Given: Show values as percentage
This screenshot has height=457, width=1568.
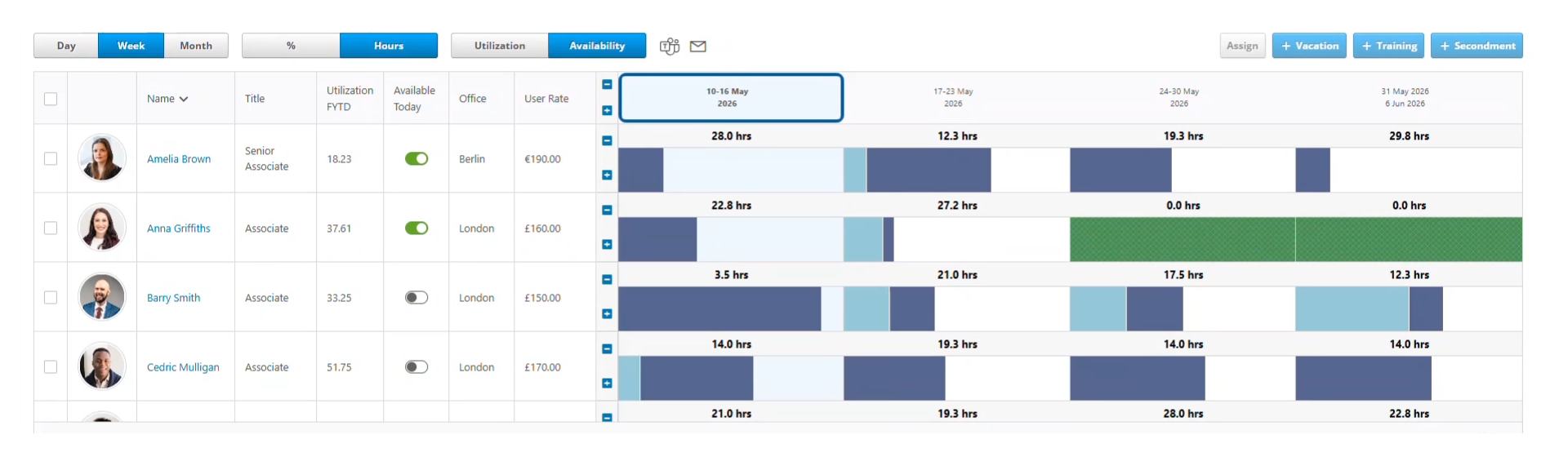Looking at the screenshot, I should [291, 46].
